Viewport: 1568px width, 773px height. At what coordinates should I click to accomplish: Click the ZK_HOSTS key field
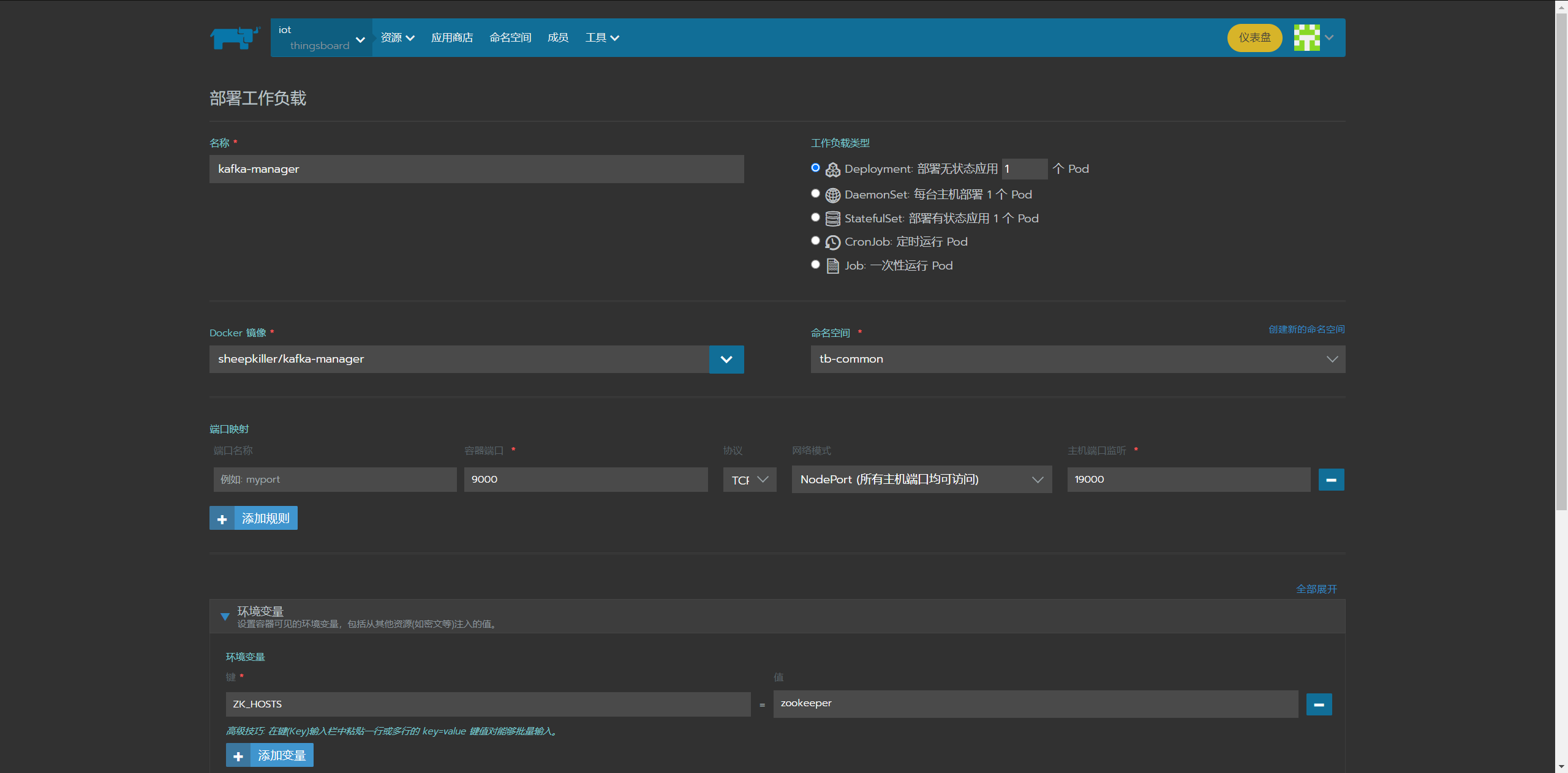488,704
